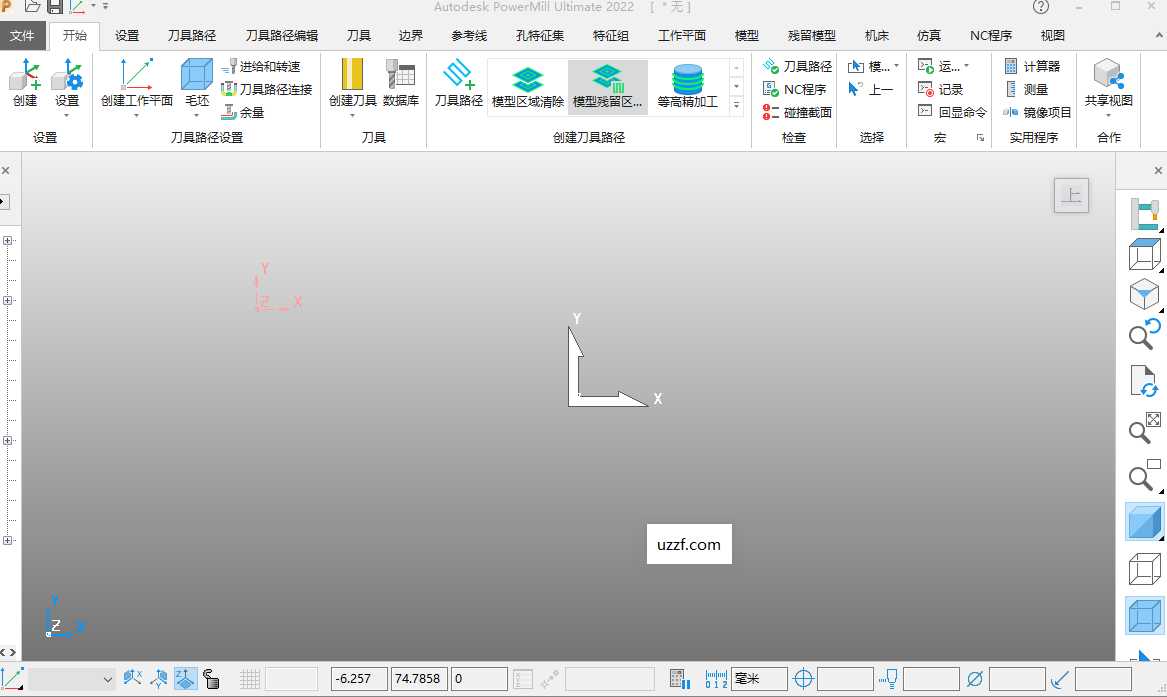Open the File (文件) menu

tap(22, 36)
